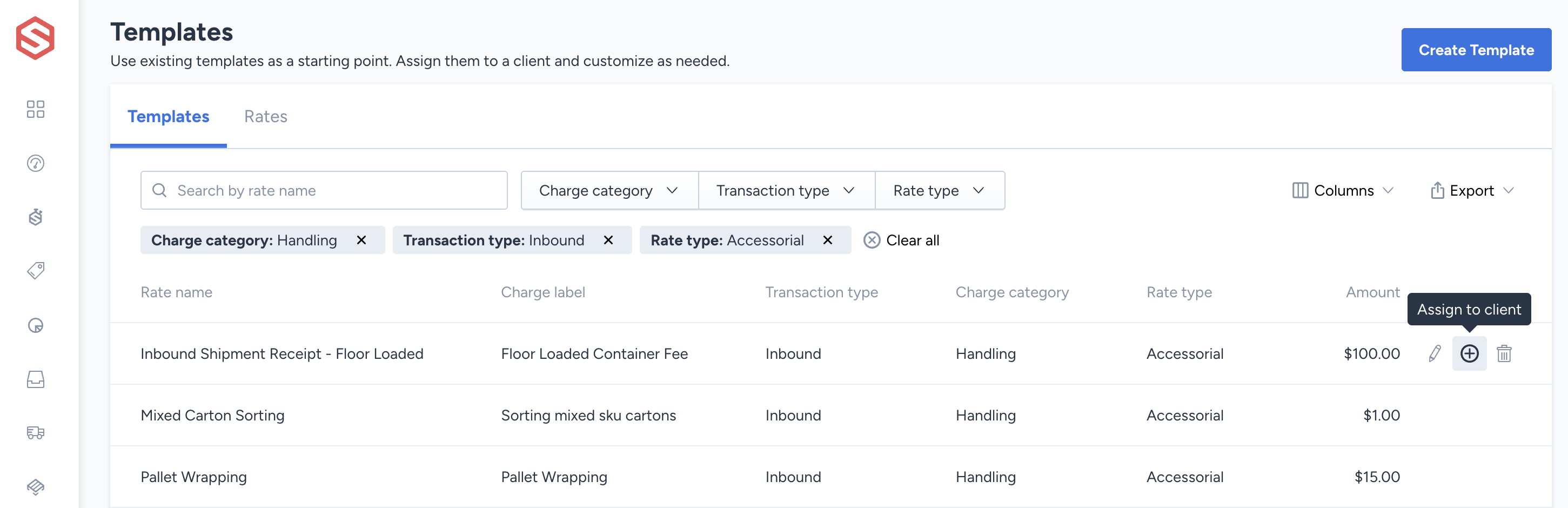Open the dollar billing sidebar icon
This screenshot has height=508, width=1568.
point(35,217)
